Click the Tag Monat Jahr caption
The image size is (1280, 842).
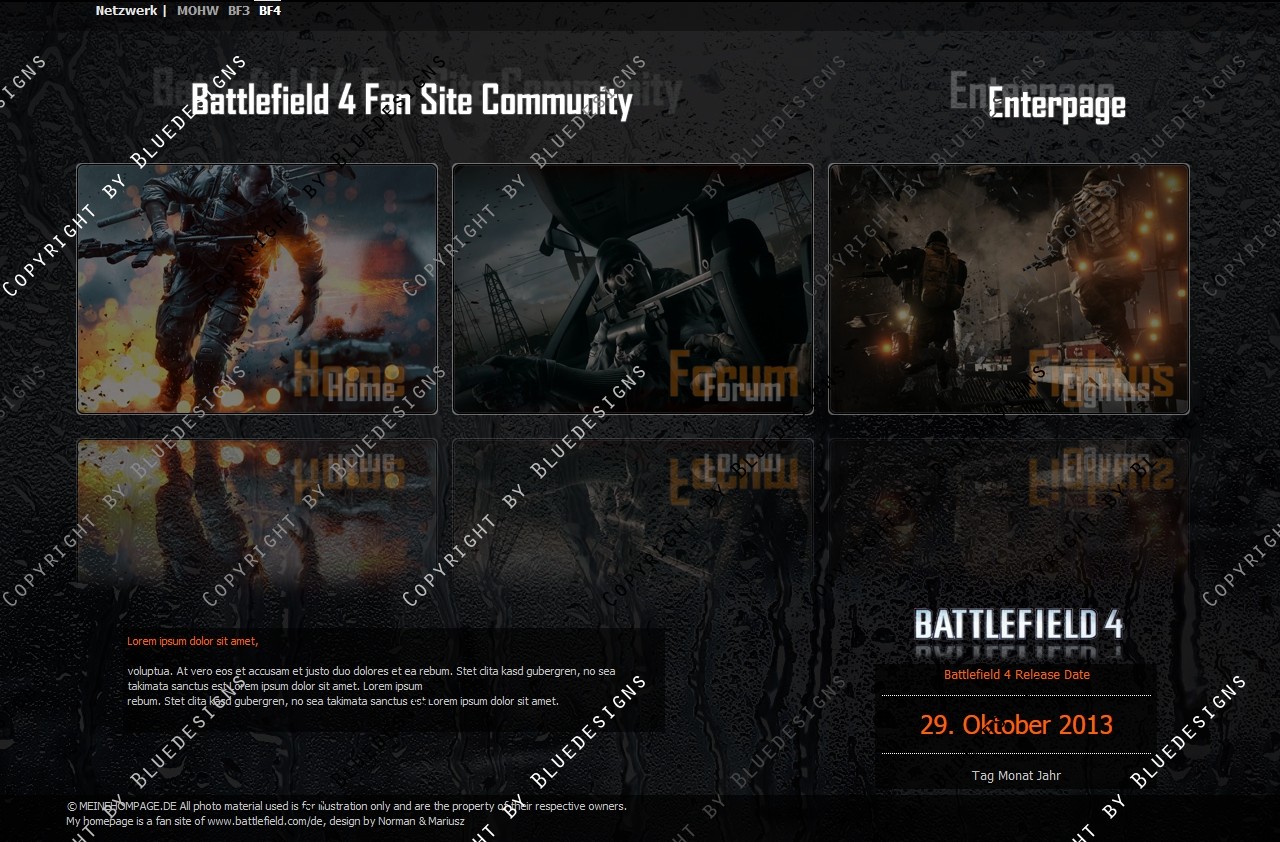click(1016, 776)
